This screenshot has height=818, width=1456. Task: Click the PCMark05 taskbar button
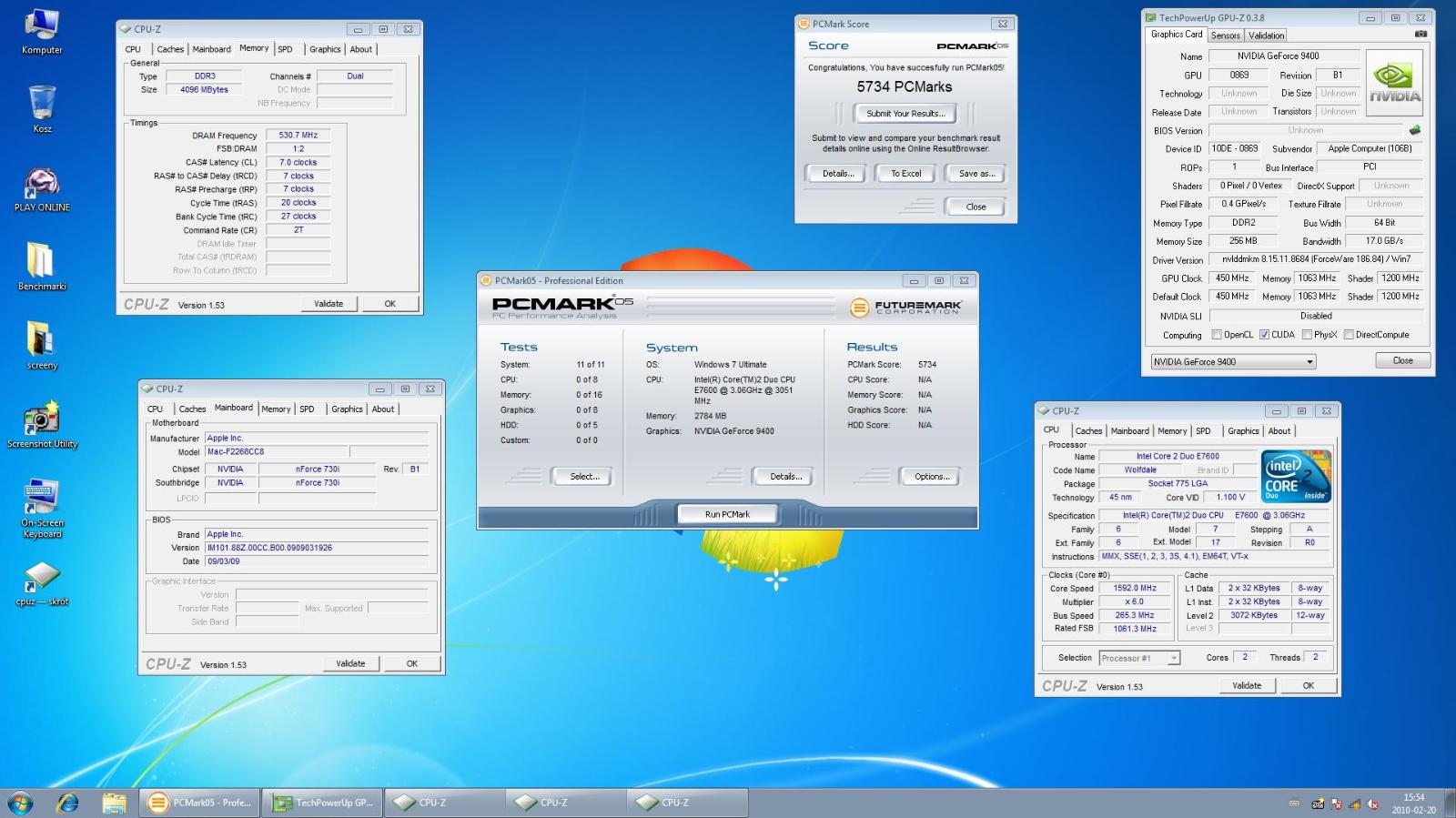[x=199, y=803]
